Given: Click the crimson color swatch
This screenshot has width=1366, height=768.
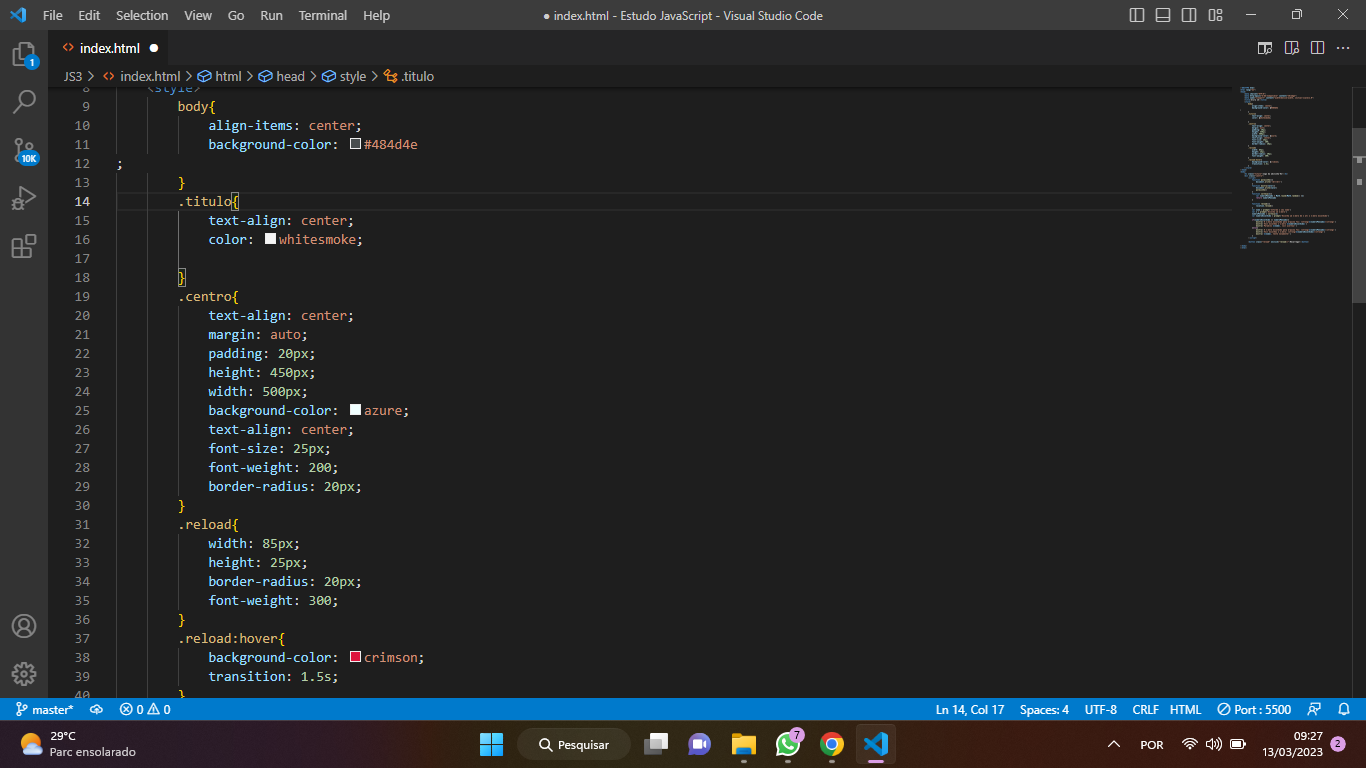Looking at the screenshot, I should 355,657.
